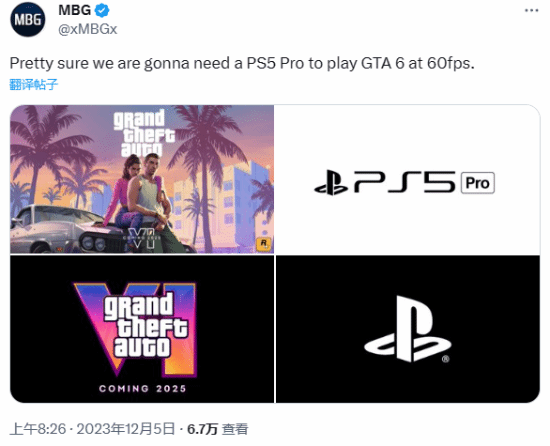The image size is (550, 446).
Task: Open the @xMBGx handle link
Action: (88, 29)
